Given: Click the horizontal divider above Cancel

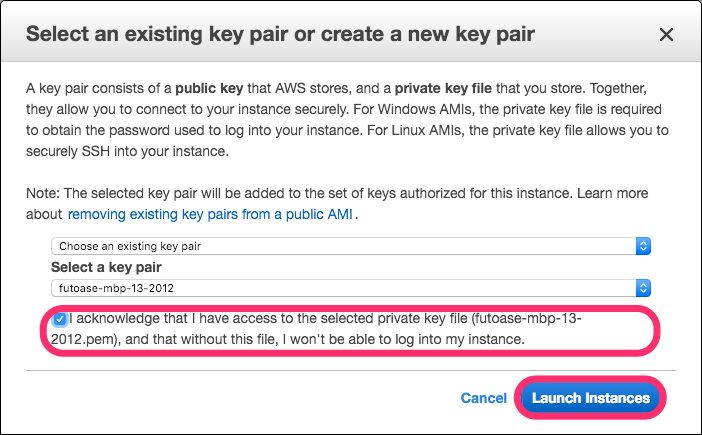Looking at the screenshot, I should pos(351,371).
